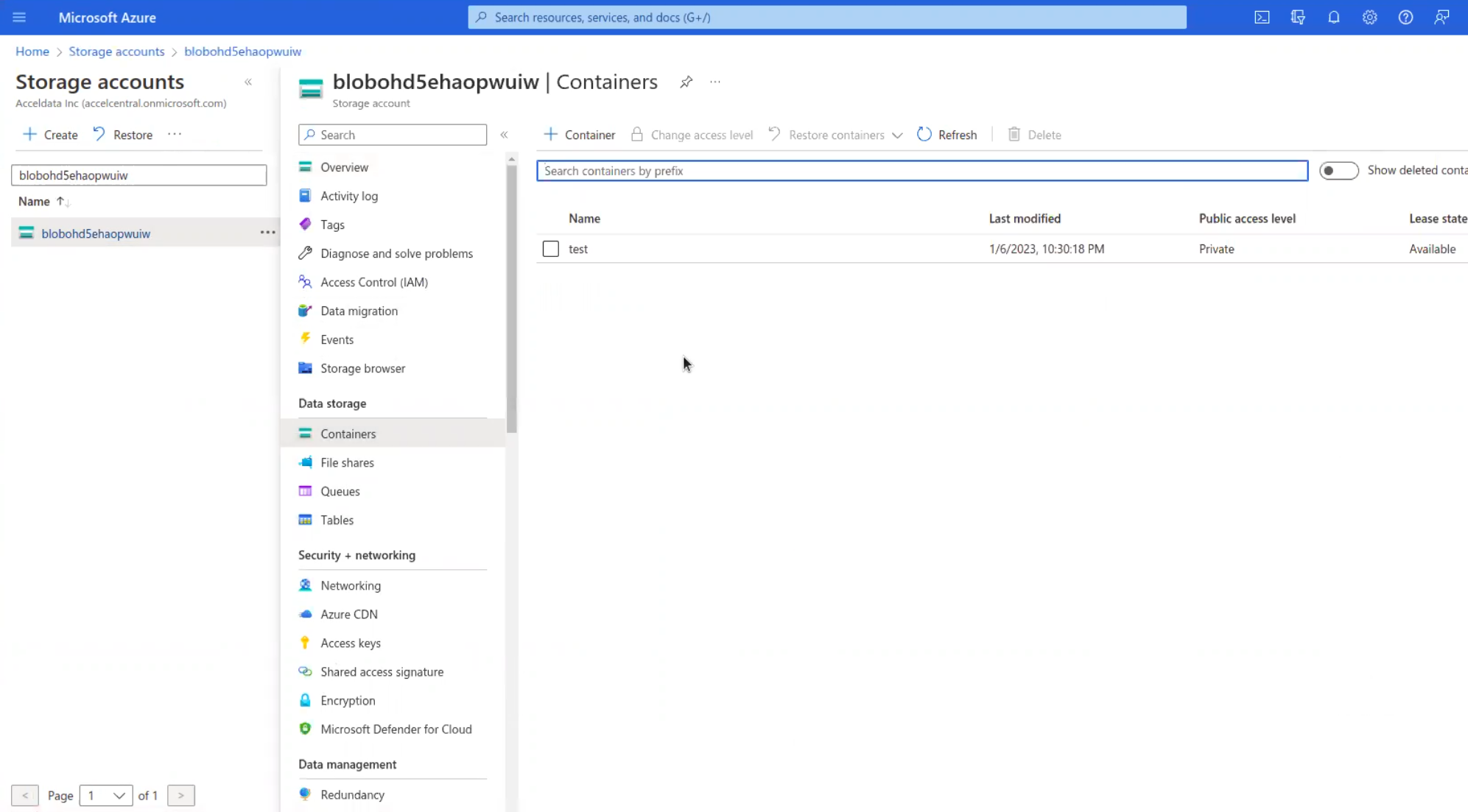
Task: Tick the checkbox for test container
Action: click(x=550, y=249)
